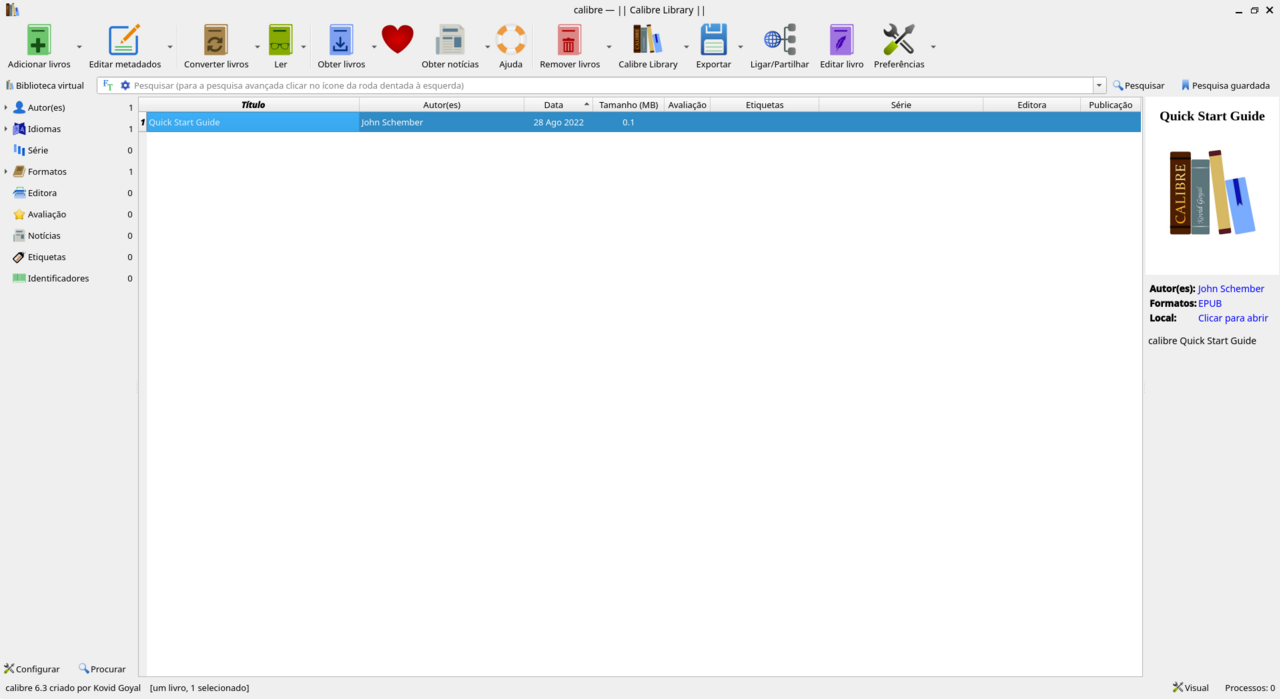Open Pesquisa guardada saved searches
The image size is (1280, 699).
click(1225, 86)
